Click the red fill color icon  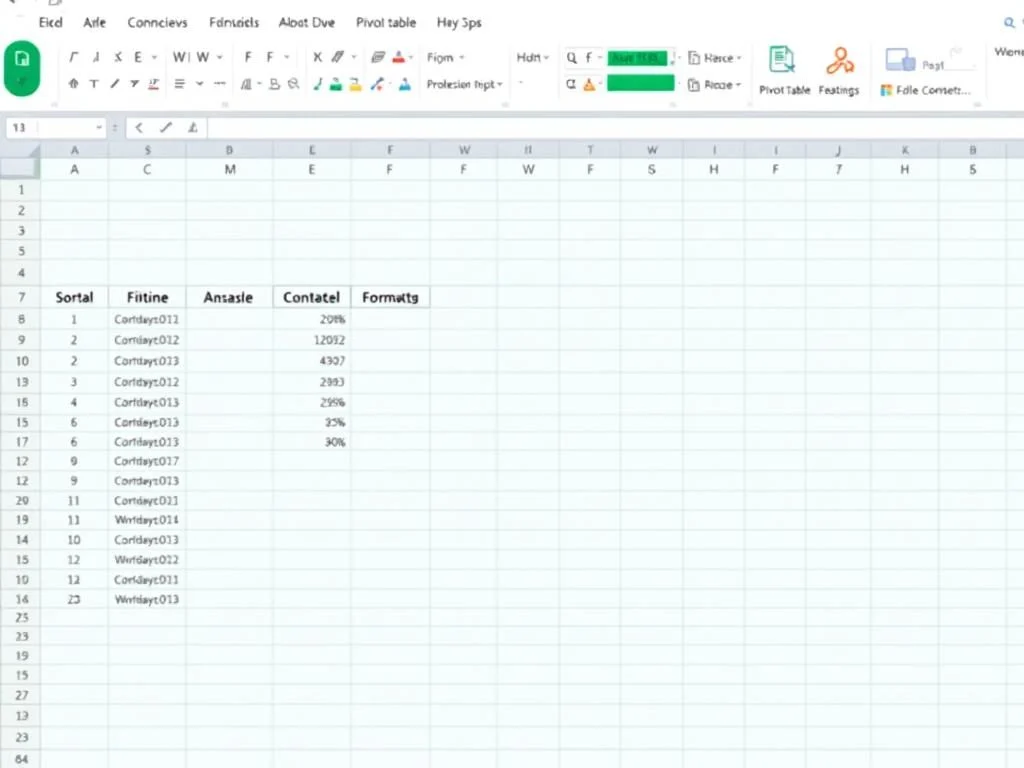coord(398,57)
